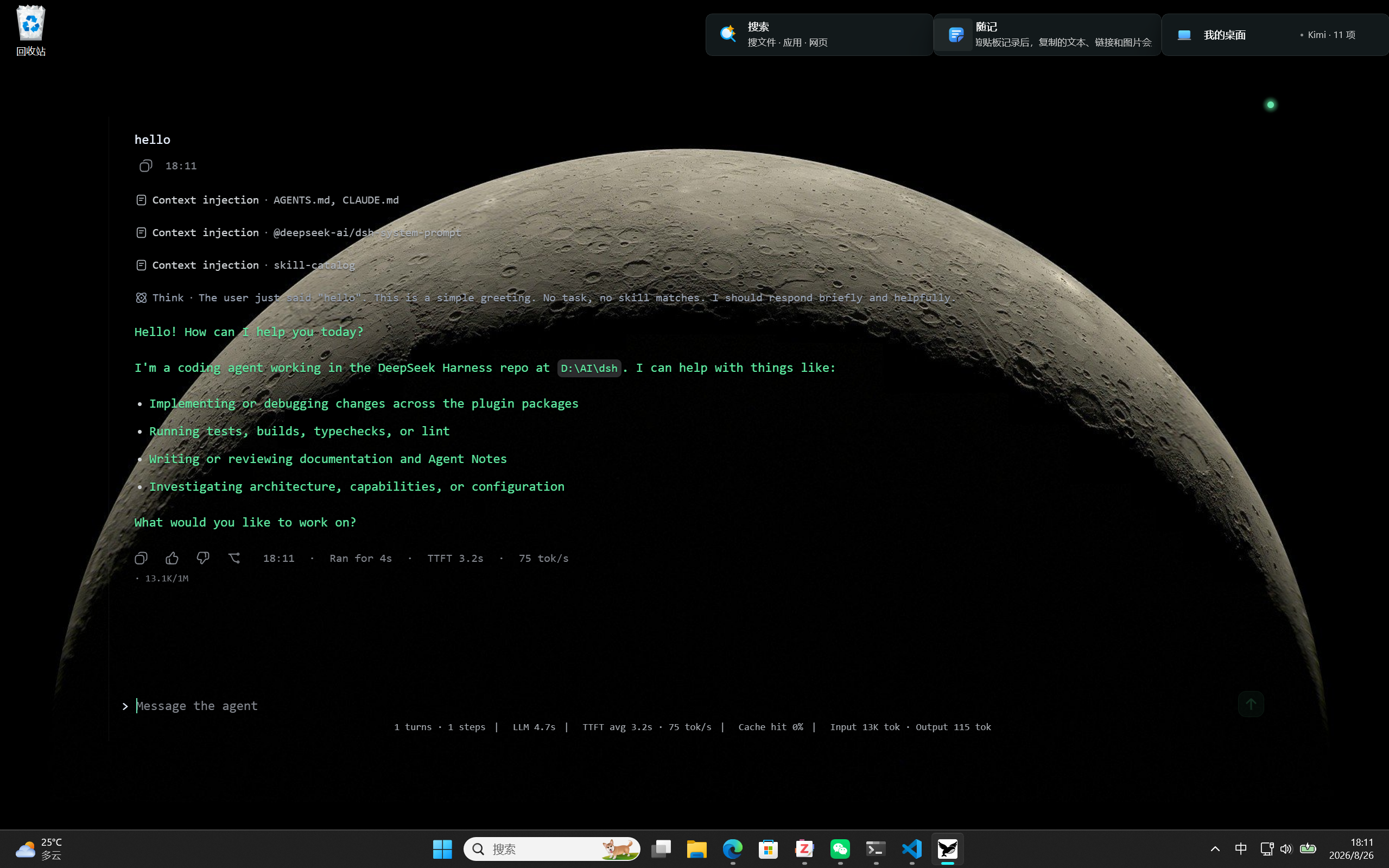Viewport: 1389px width, 868px height.
Task: Click the LLM 4.7s status entry
Action: [x=534, y=727]
